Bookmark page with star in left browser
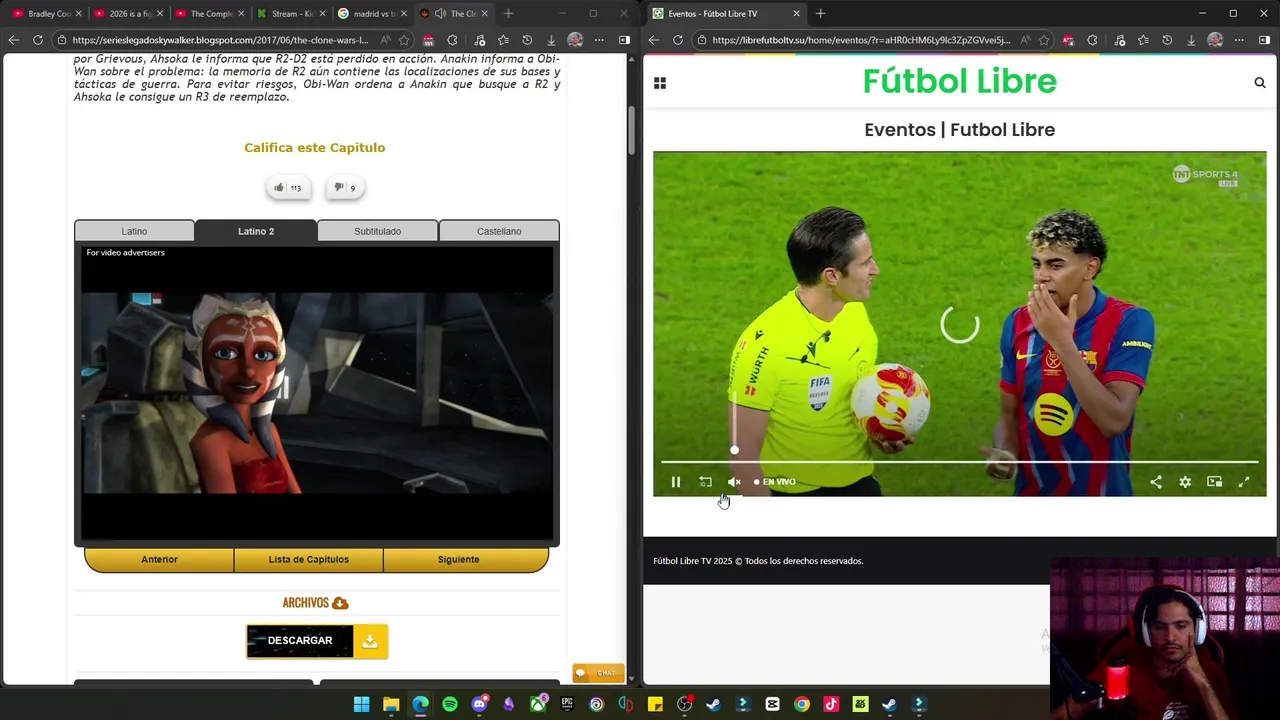Image resolution: width=1280 pixels, height=720 pixels. pos(404,40)
